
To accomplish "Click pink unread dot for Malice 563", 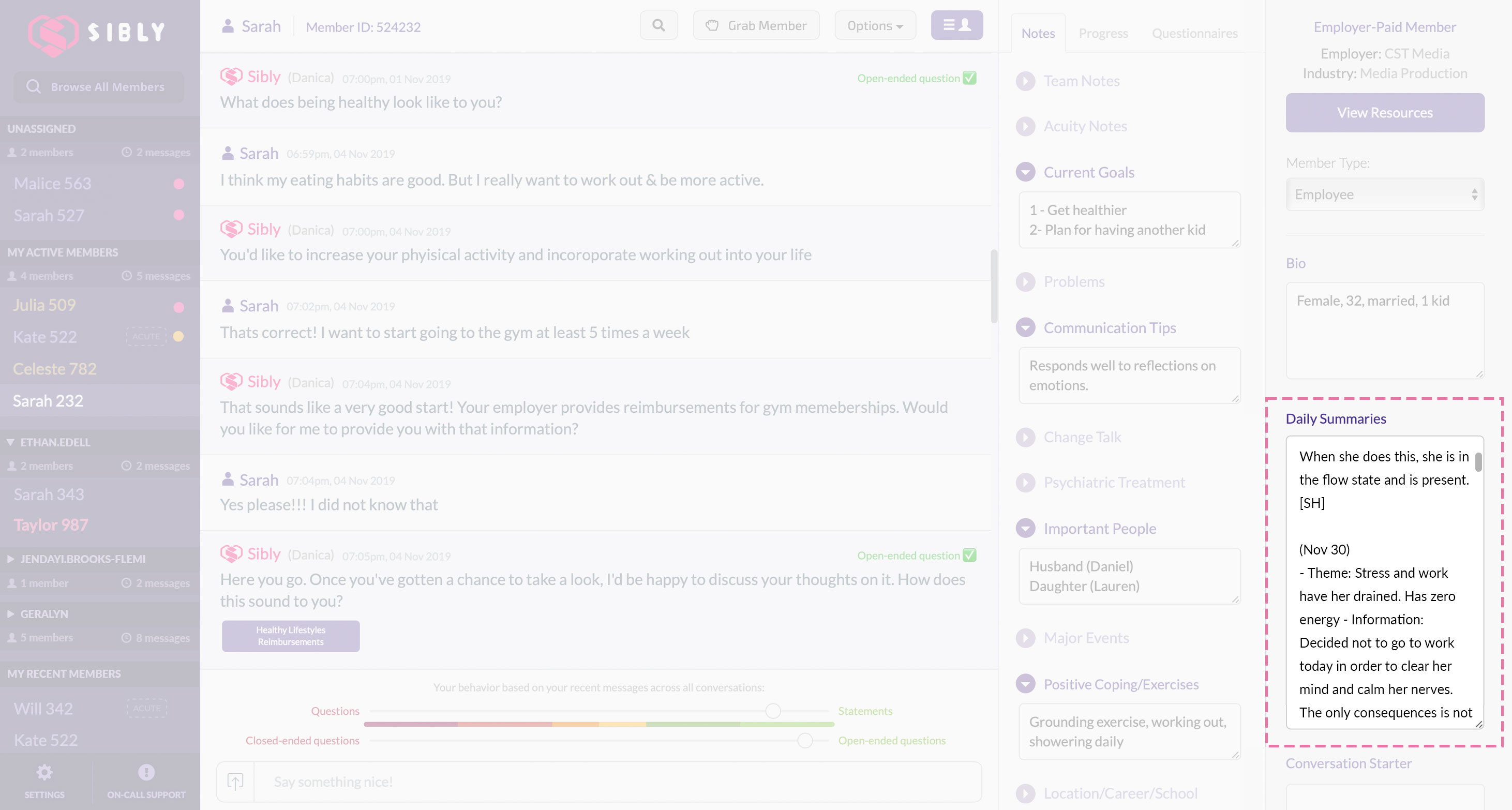I will click(x=179, y=184).
